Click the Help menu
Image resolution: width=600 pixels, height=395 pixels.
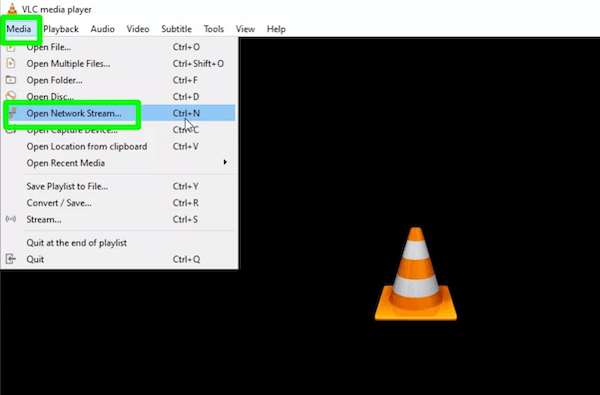tap(276, 29)
